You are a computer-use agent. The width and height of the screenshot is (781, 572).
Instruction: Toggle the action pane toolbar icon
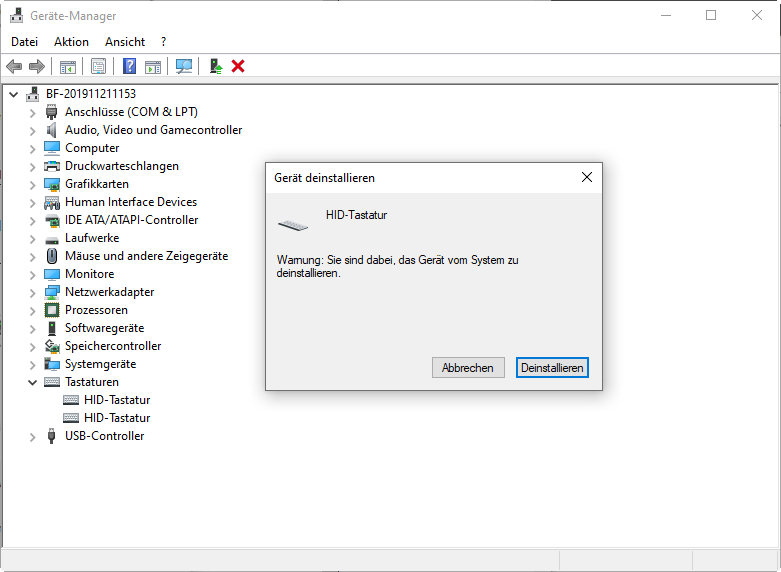[153, 66]
